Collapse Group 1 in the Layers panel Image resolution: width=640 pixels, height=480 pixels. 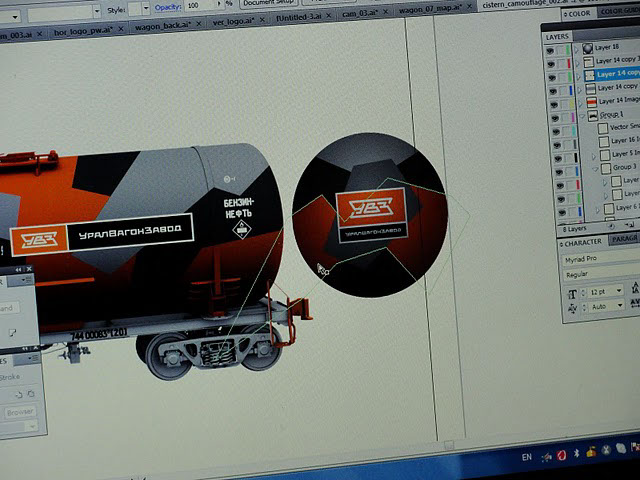582,116
